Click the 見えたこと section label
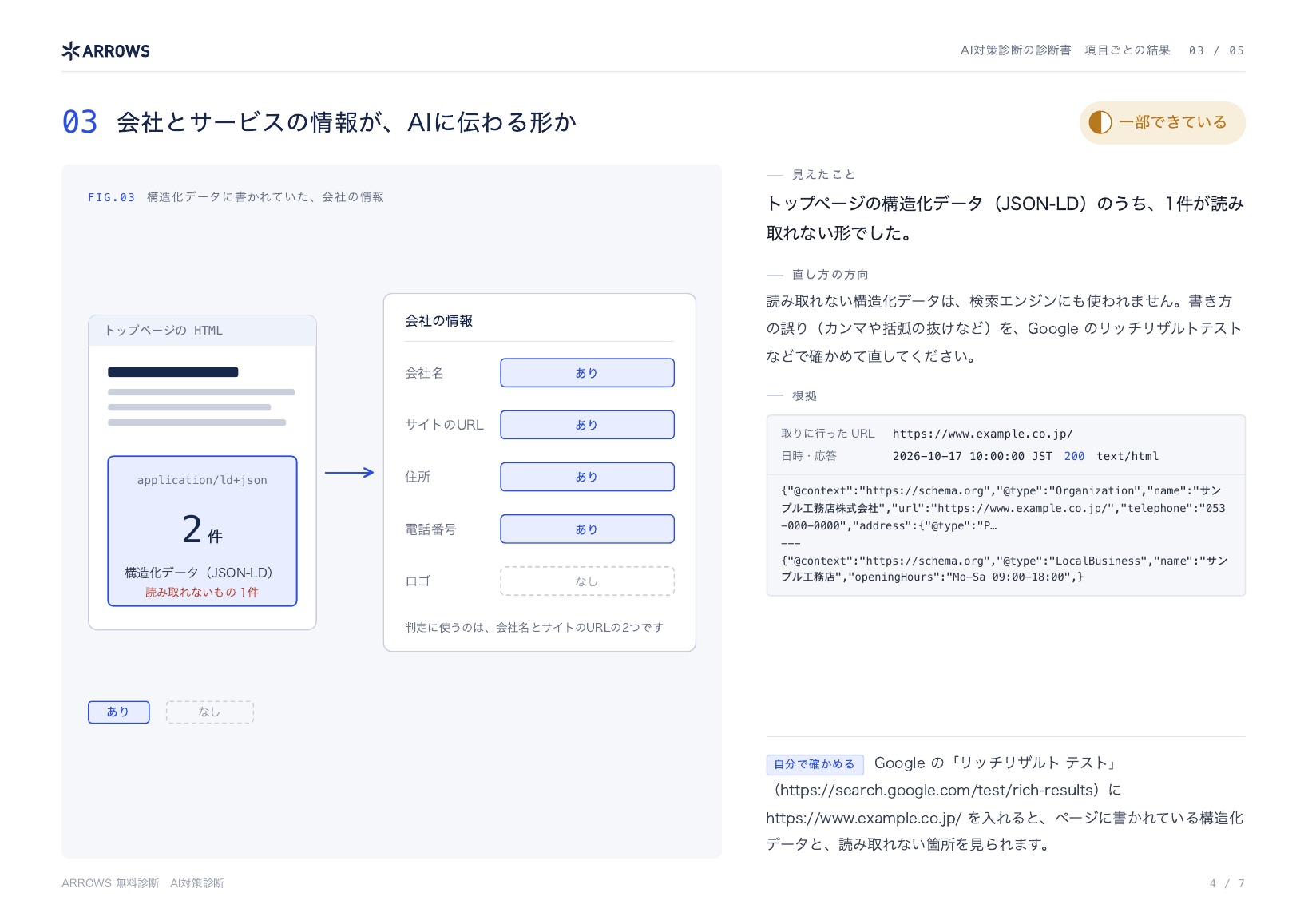 pos(823,175)
